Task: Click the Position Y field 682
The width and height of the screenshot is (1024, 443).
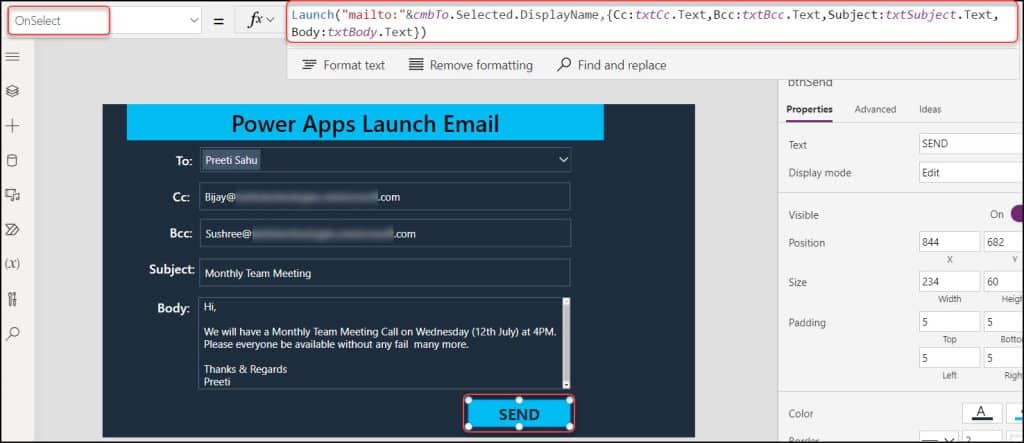Action: [x=1003, y=242]
